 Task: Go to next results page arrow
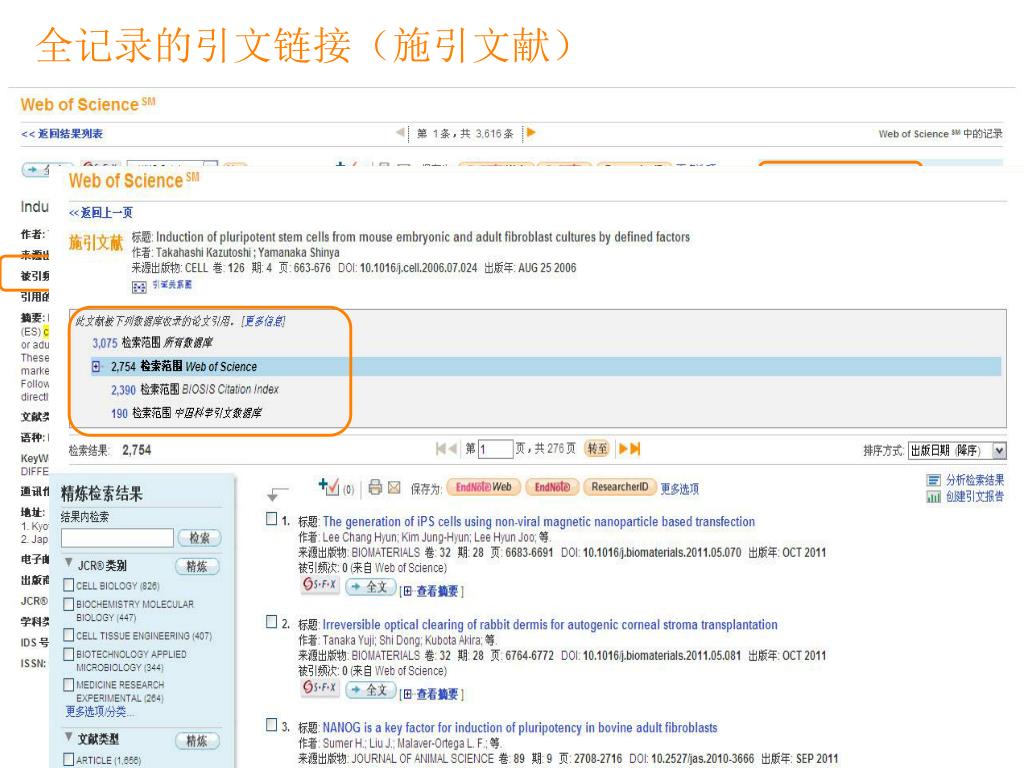624,450
